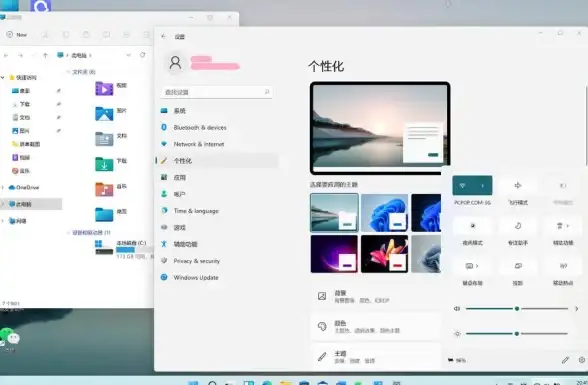This screenshot has width=588, height=385.
Task: Click the Explorer back navigation arrow
Action: coord(6,55)
